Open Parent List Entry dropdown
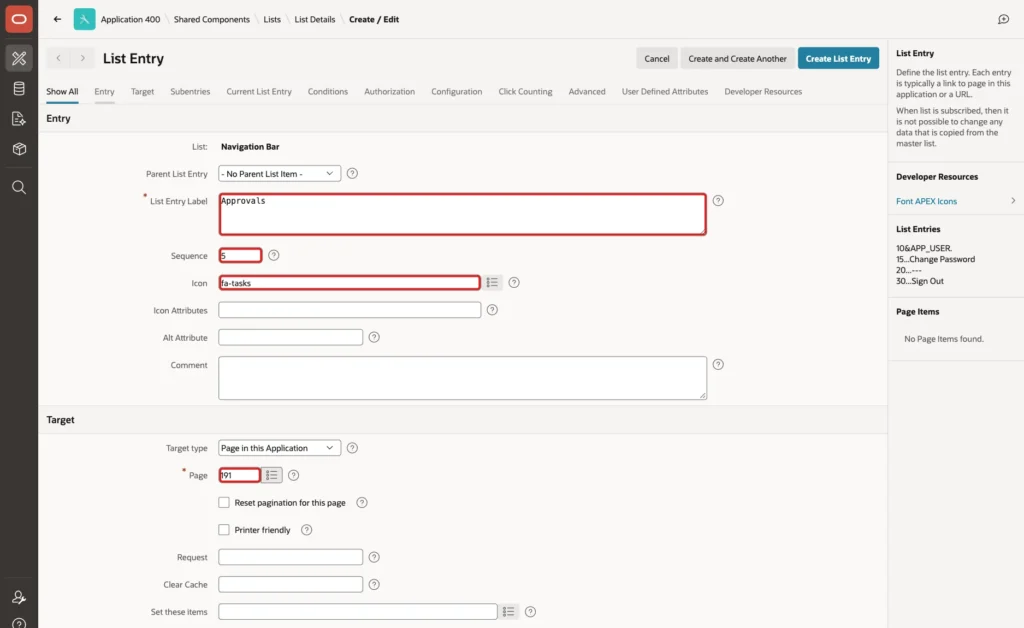 click(x=280, y=174)
